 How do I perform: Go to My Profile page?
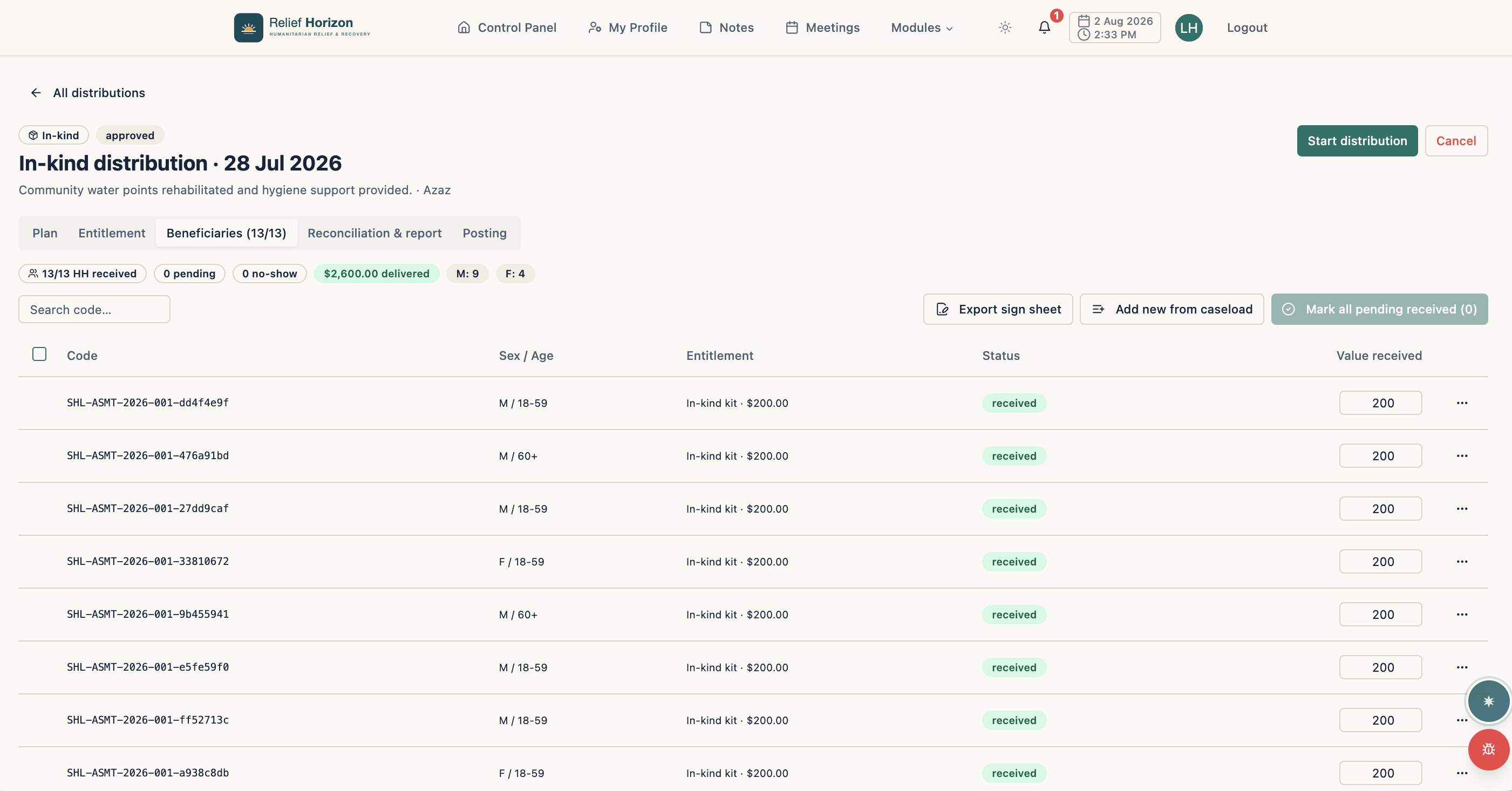tap(628, 28)
